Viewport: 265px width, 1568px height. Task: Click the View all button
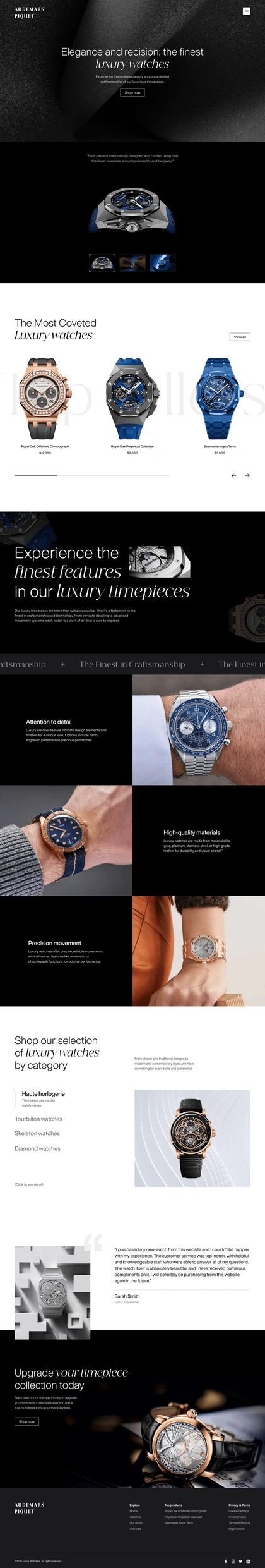240,337
